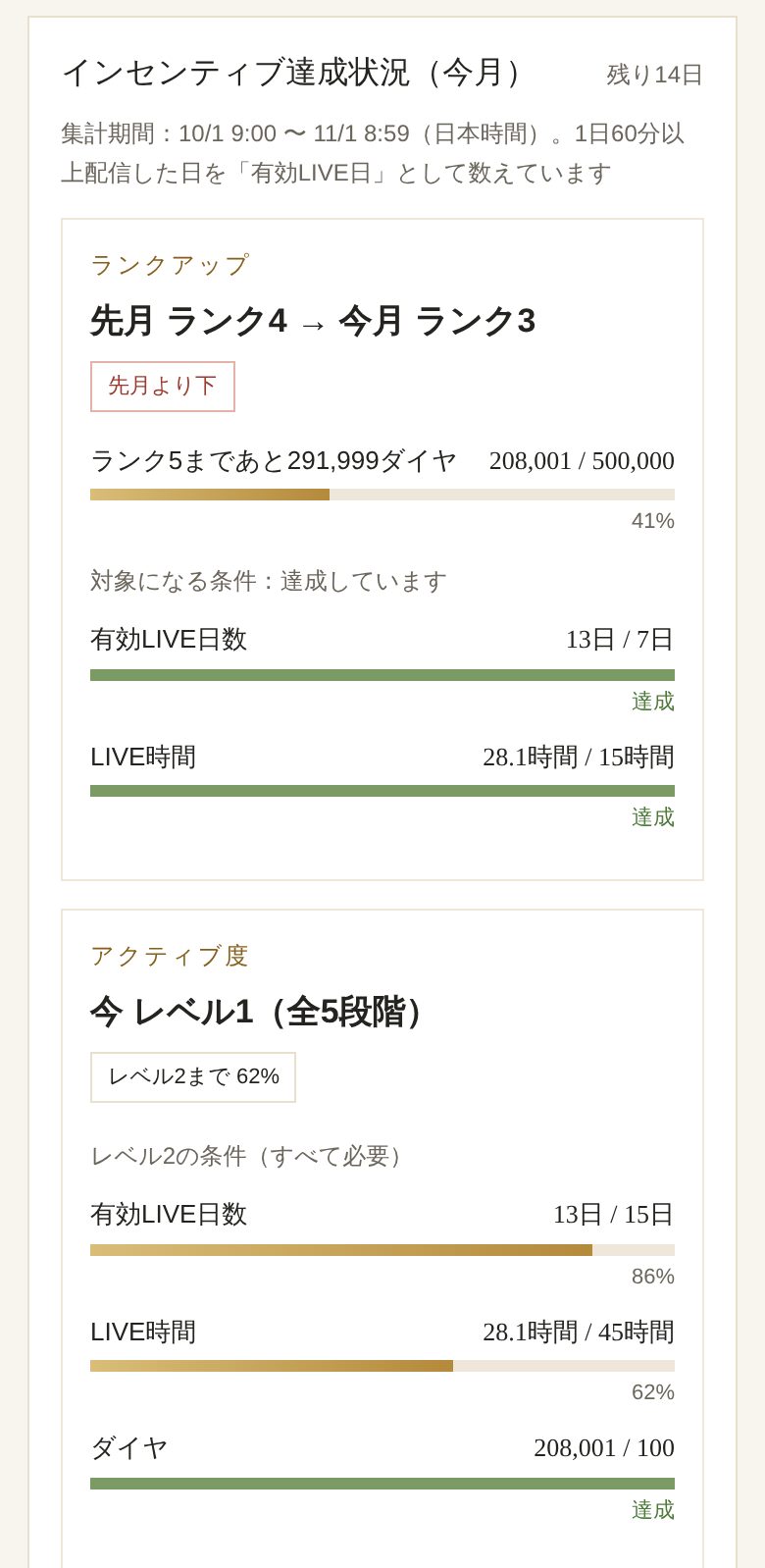Click the アクティブ度 section heading
The height and width of the screenshot is (1568, 765).
(171, 956)
